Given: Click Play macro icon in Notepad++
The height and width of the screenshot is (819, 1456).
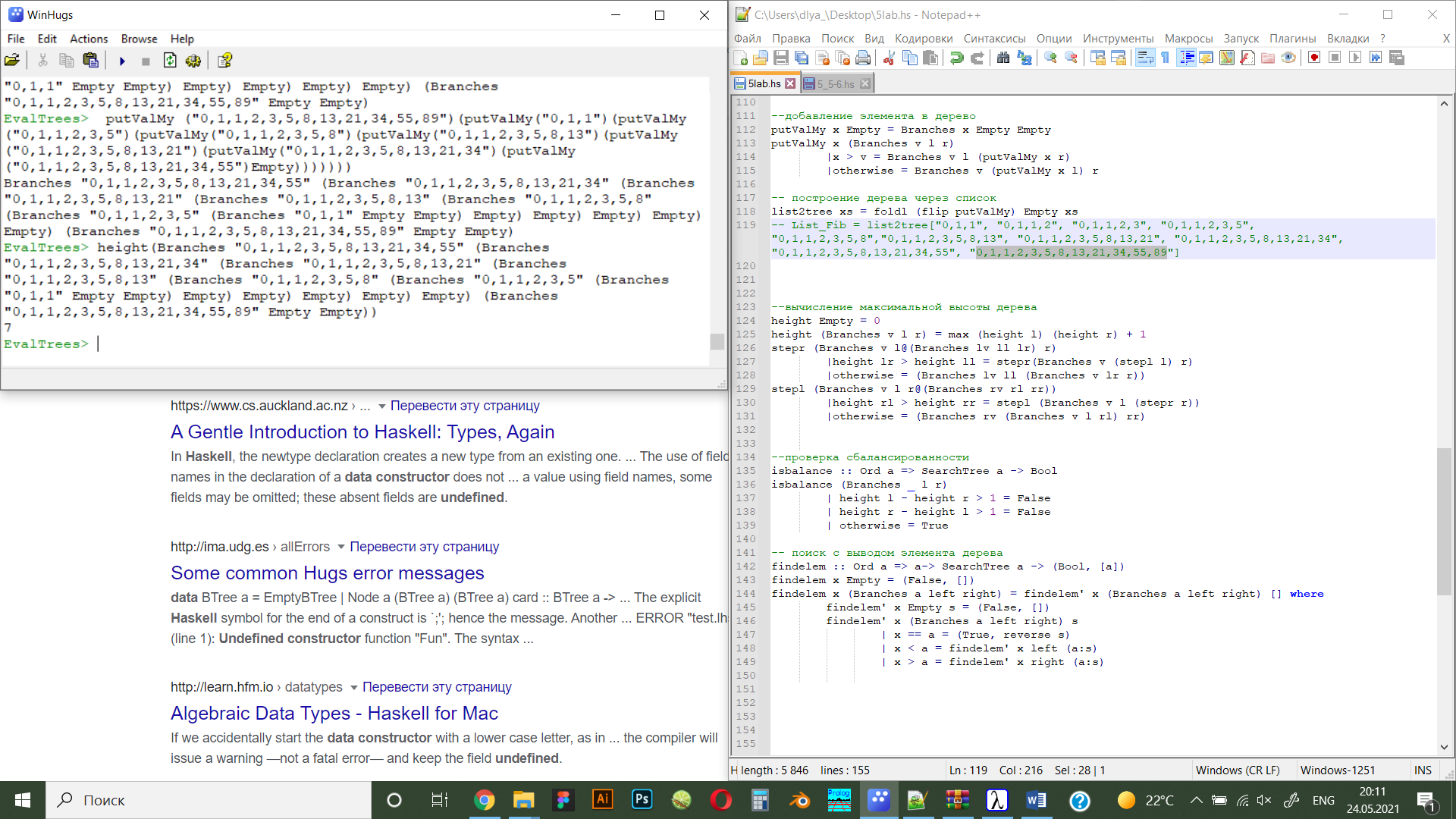Looking at the screenshot, I should point(1356,58).
